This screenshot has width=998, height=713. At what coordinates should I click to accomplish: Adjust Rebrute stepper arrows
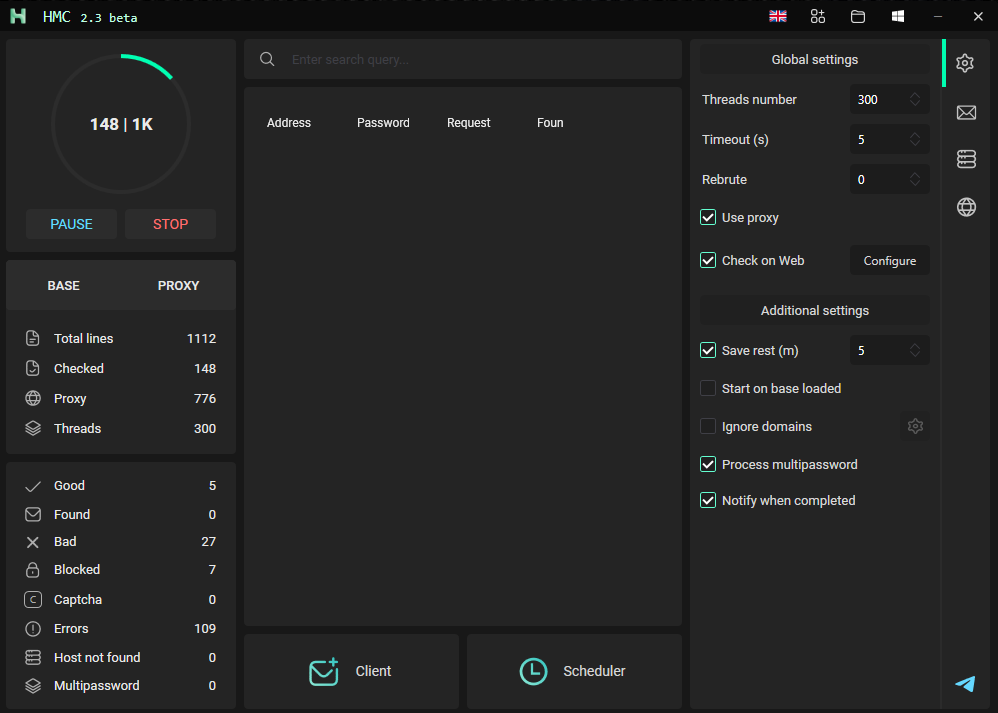[x=915, y=180]
